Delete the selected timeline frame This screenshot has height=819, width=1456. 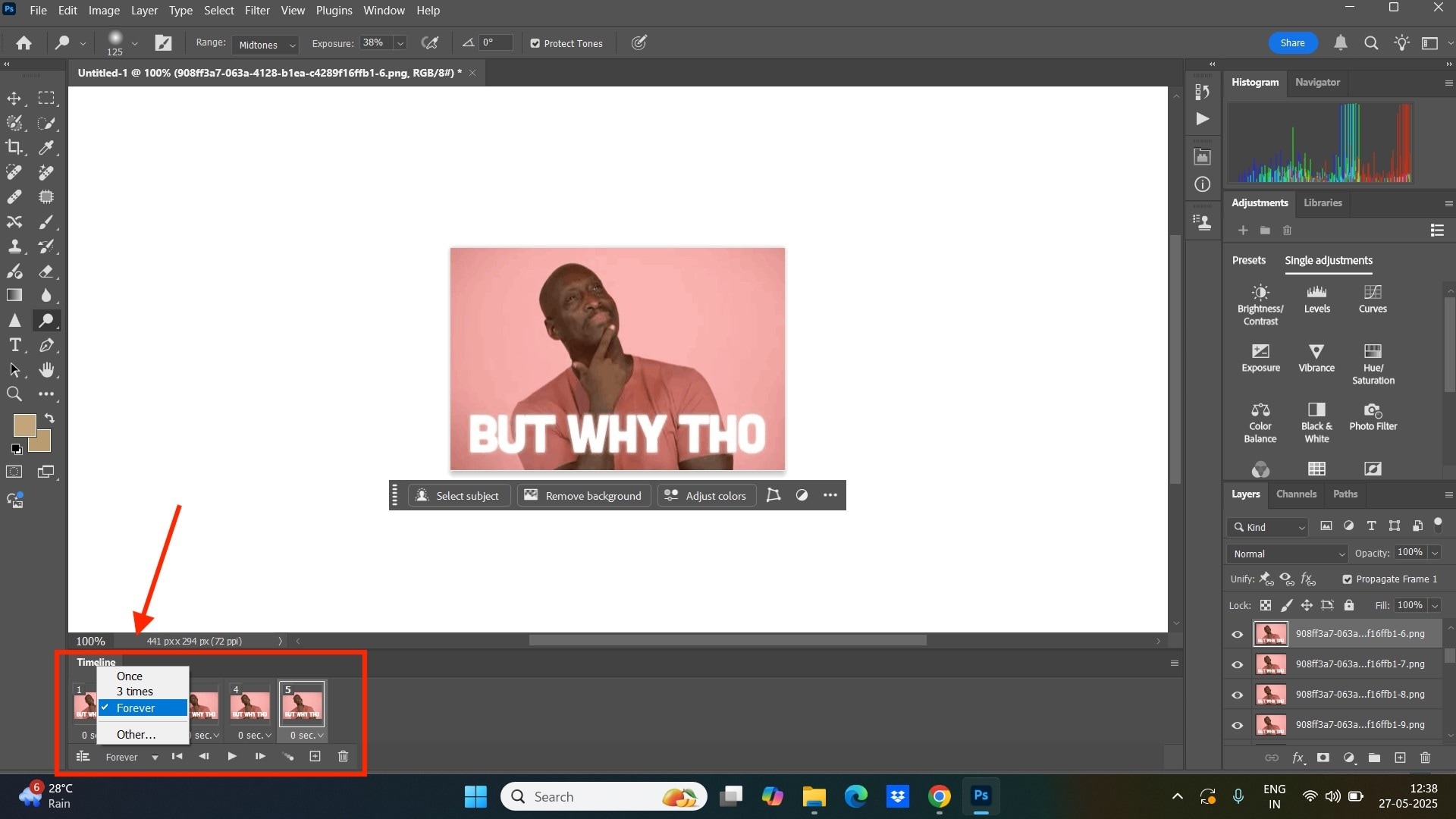click(343, 756)
